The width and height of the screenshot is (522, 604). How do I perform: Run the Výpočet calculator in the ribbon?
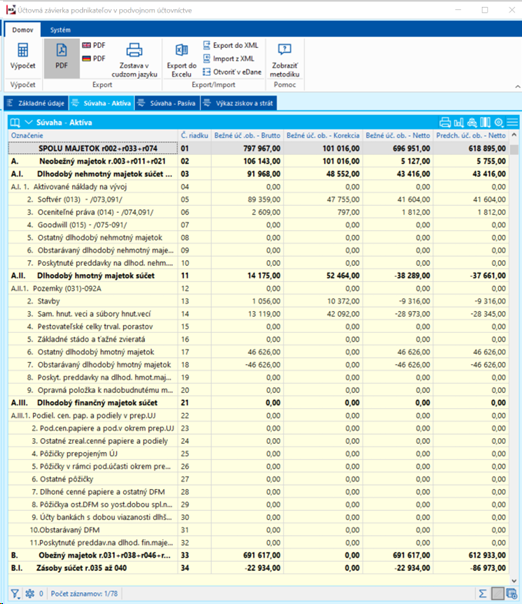click(x=23, y=56)
